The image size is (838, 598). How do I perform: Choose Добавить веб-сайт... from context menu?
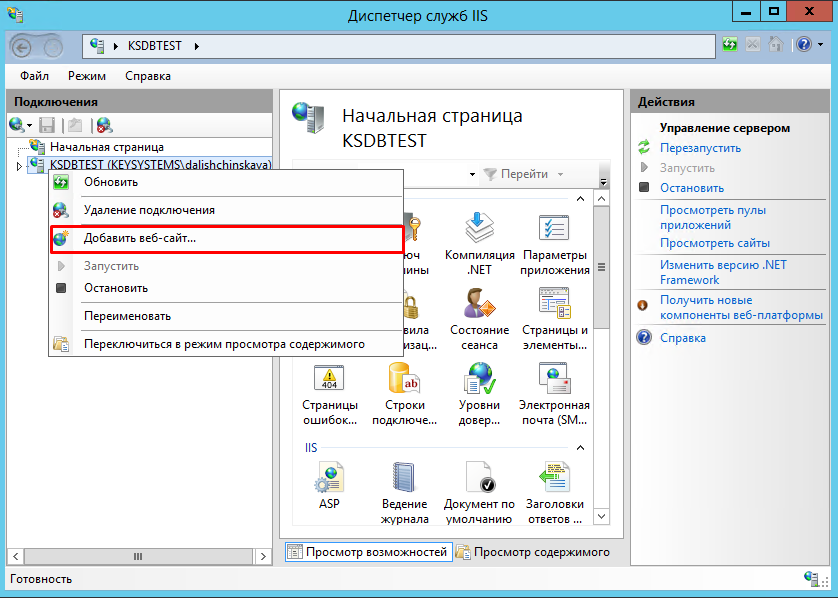pos(226,238)
